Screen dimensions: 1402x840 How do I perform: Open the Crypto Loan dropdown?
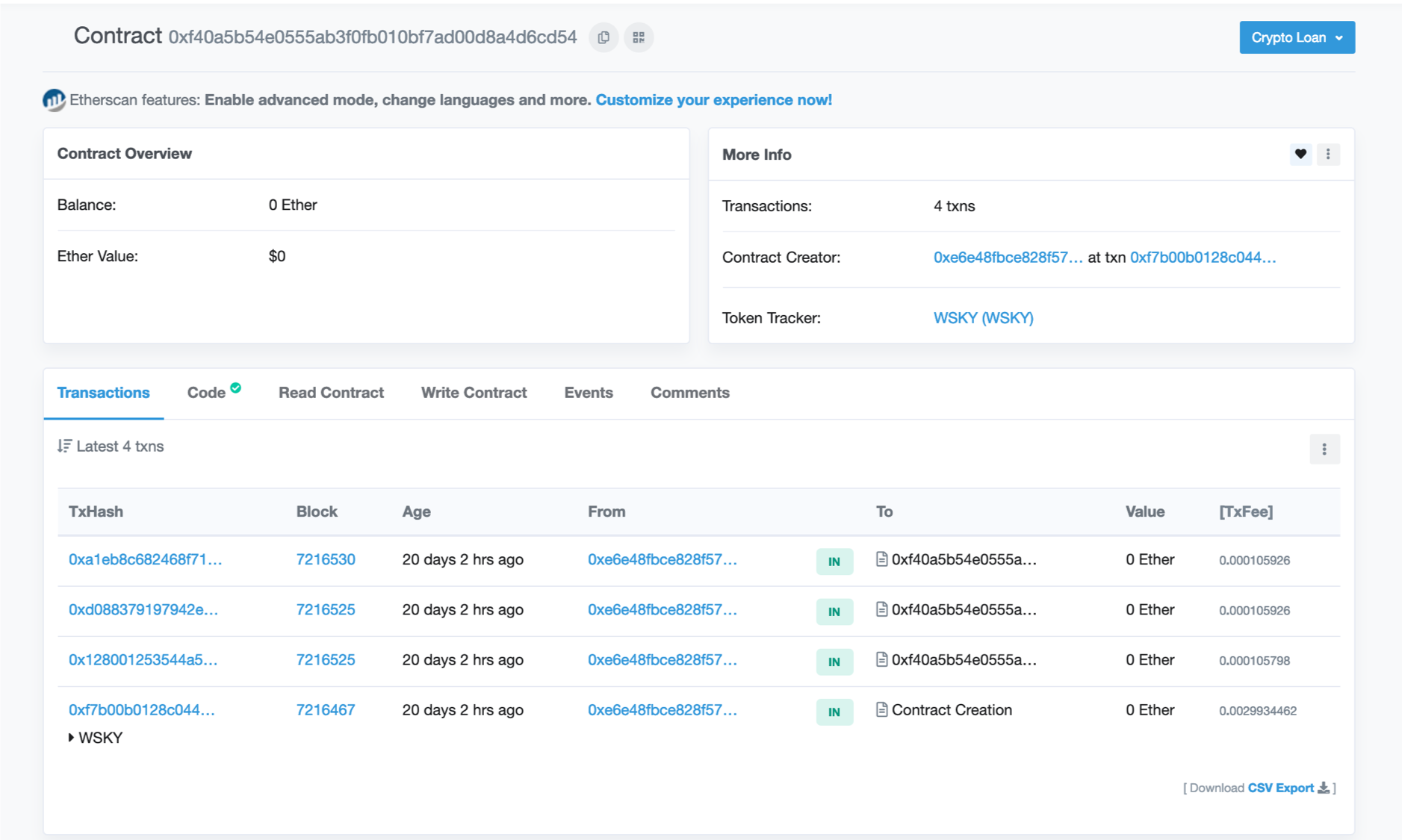1297,37
